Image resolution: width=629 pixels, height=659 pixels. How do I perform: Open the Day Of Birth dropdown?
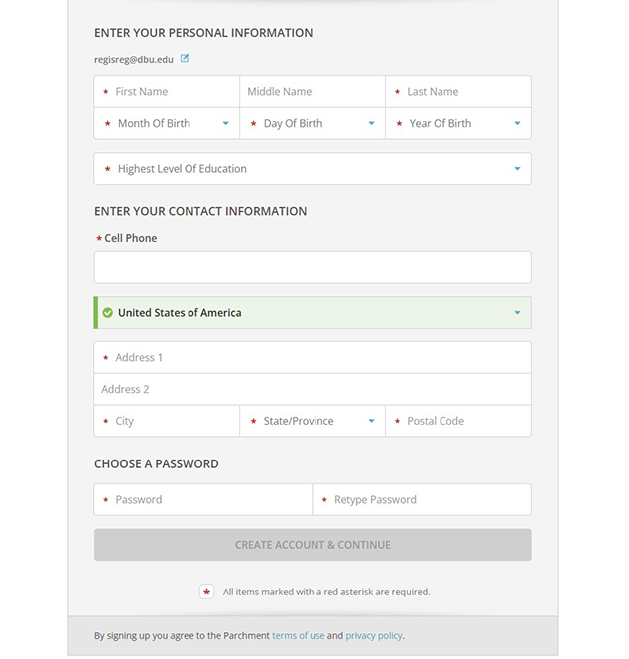pyautogui.click(x=312, y=124)
